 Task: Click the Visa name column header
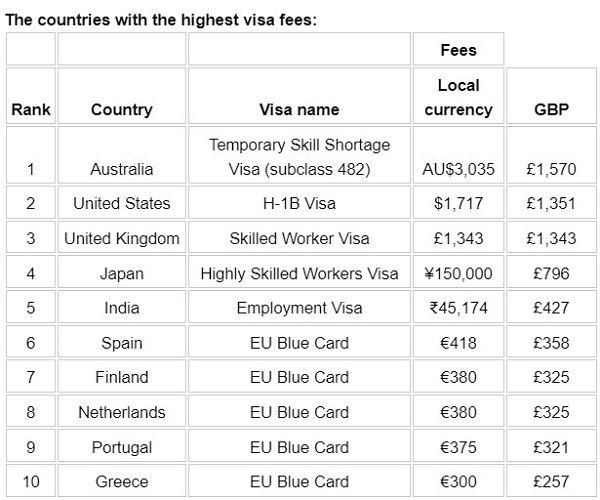click(299, 109)
